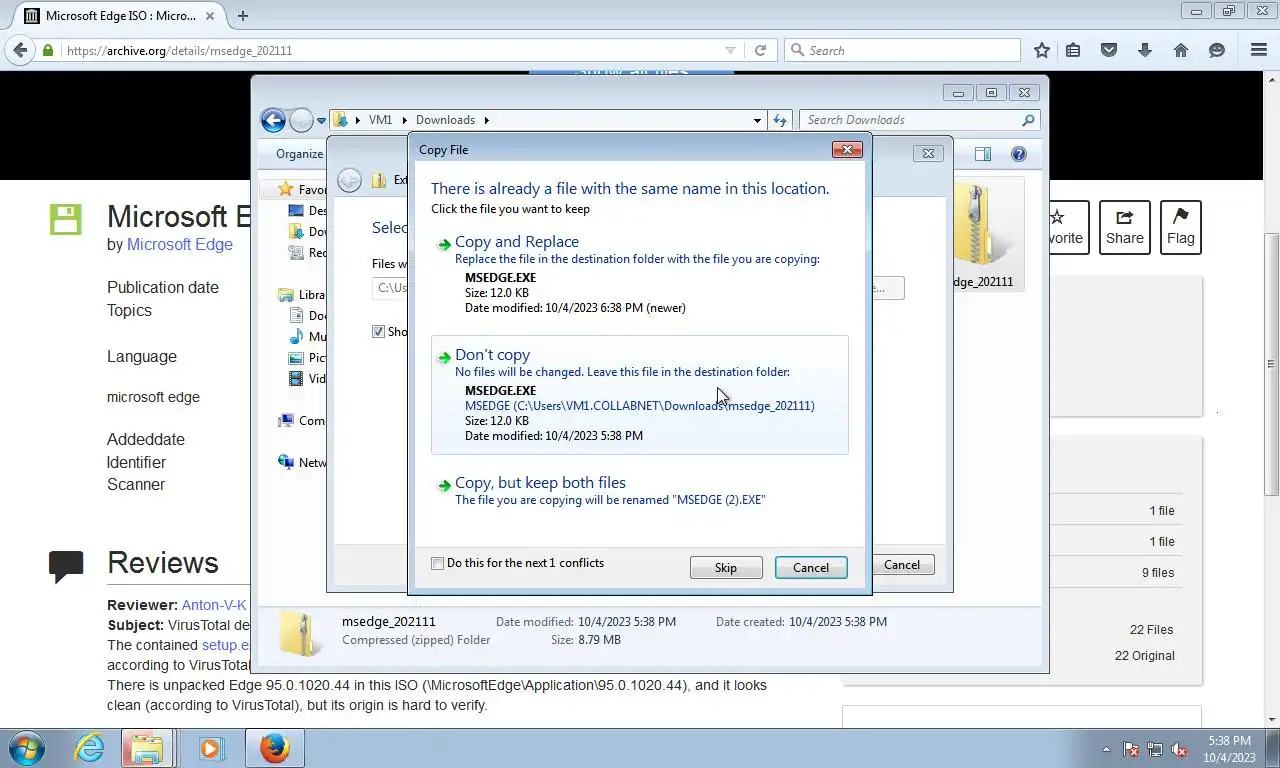Open Firefox downloads arrow icon
The image size is (1280, 768).
(1145, 50)
